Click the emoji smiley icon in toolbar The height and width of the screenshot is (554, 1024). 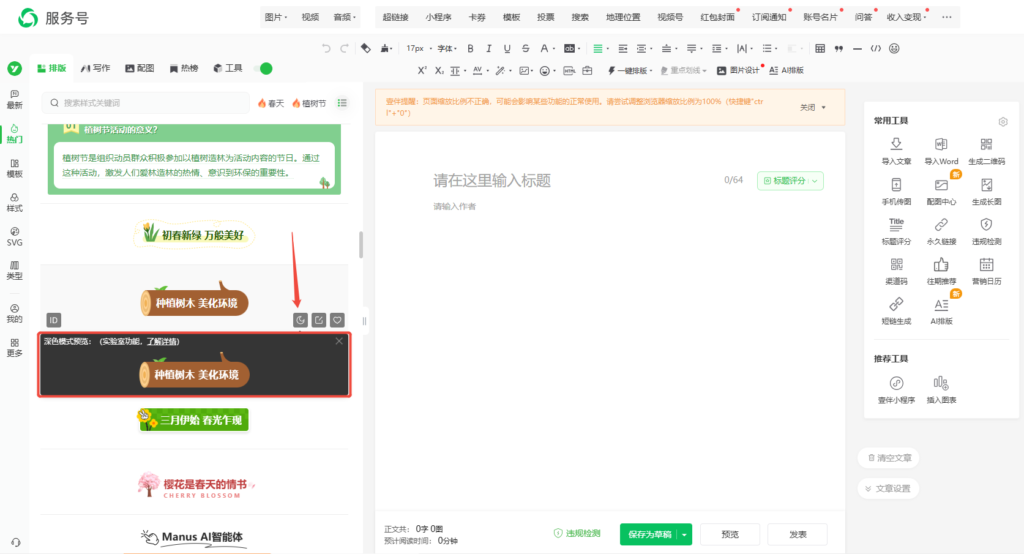893,48
